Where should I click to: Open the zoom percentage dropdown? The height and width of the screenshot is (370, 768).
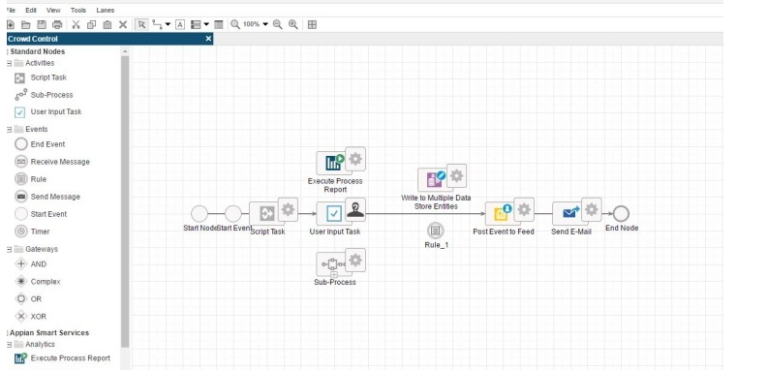265,24
